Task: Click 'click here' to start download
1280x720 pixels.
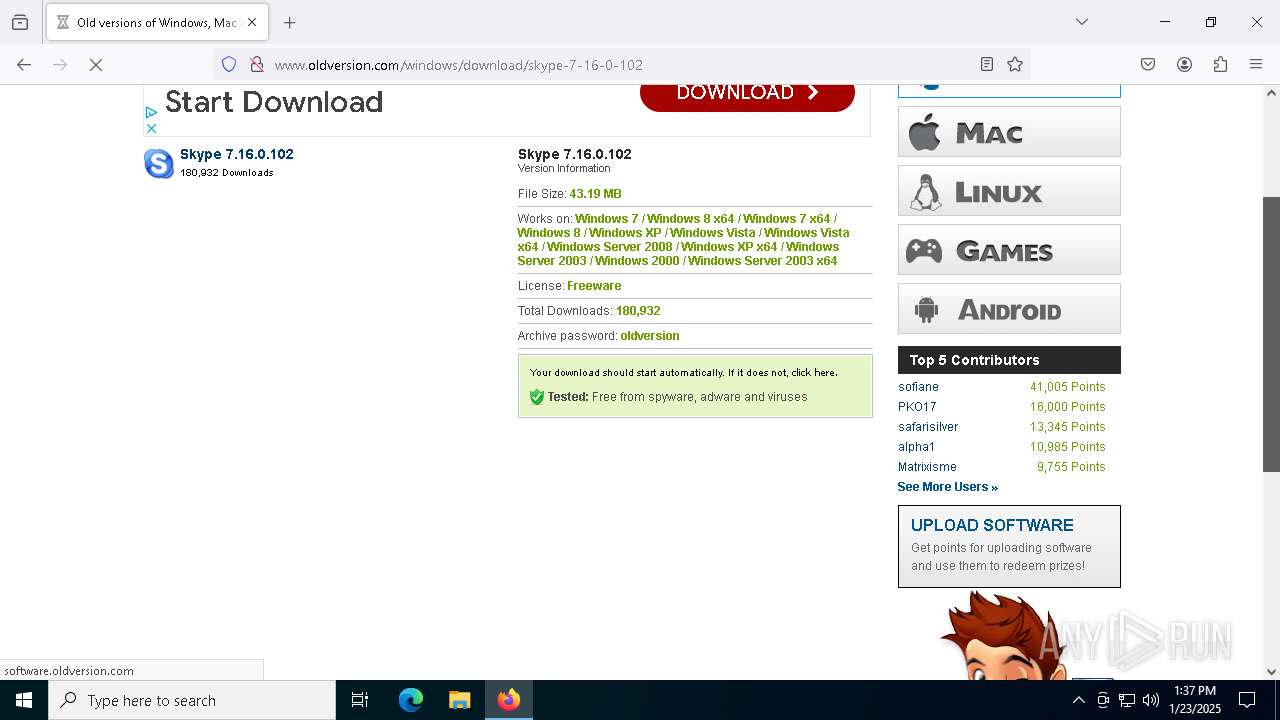Action: coord(813,373)
